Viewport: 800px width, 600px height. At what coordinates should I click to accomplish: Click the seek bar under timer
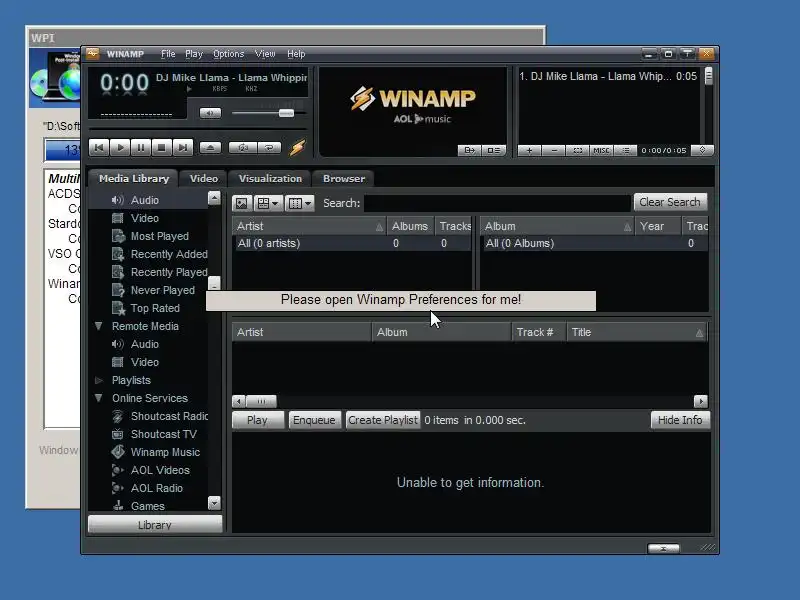click(136, 115)
